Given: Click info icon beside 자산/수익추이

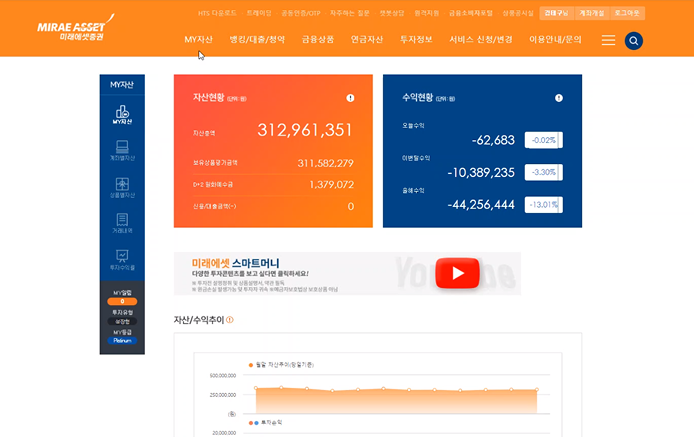Looking at the screenshot, I should 230,320.
